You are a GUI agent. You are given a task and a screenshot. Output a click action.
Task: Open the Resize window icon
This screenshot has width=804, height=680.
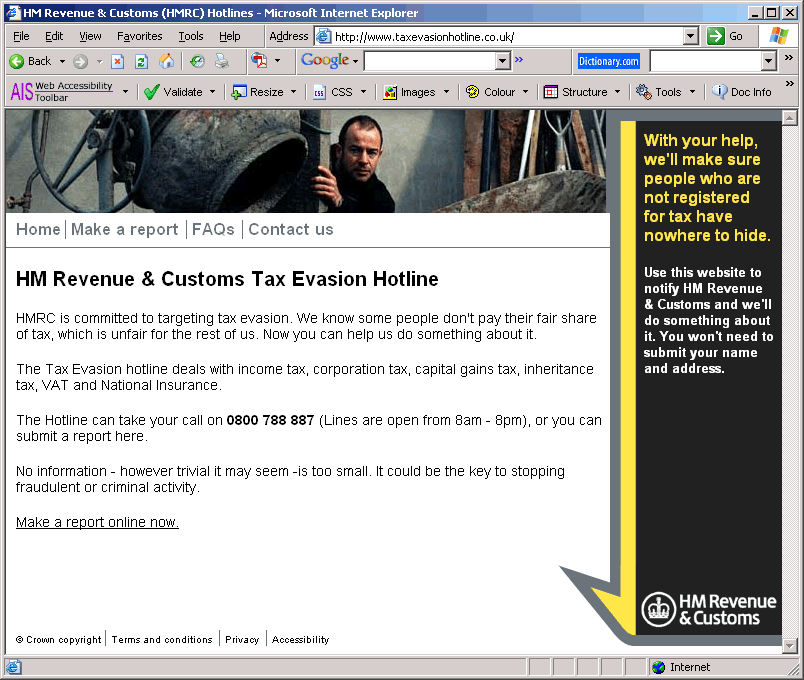click(239, 92)
